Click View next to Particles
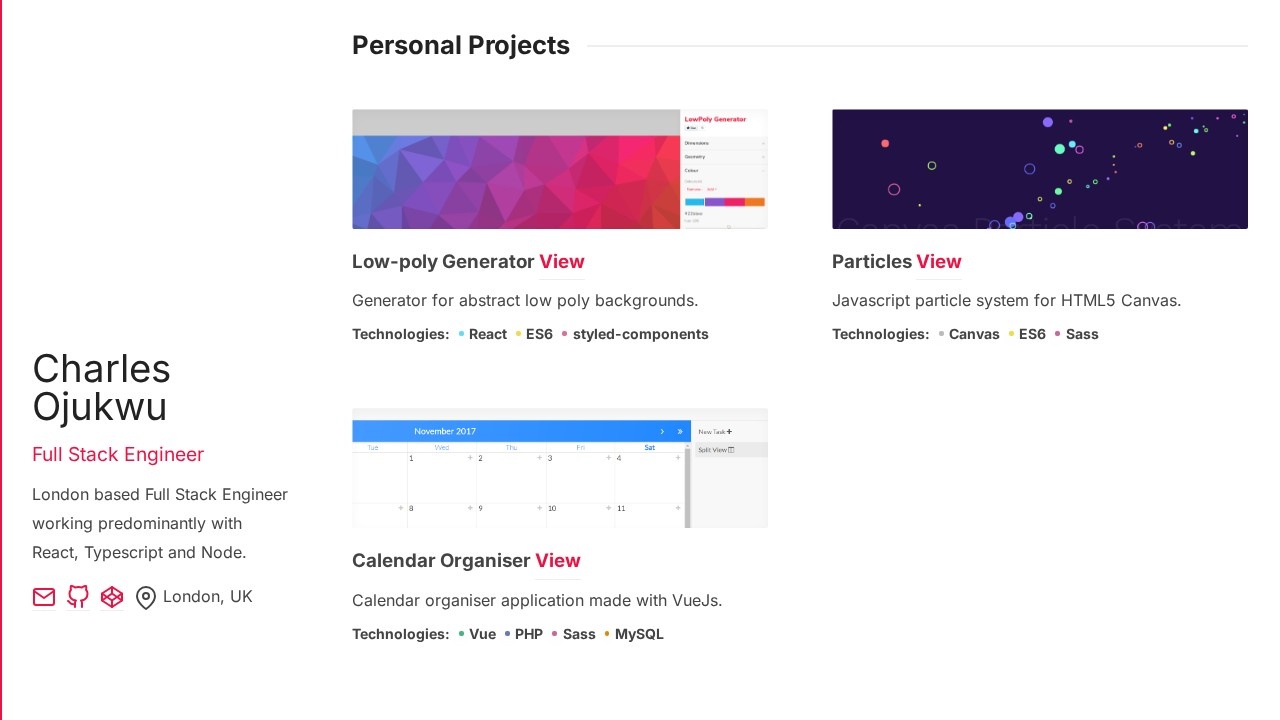The width and height of the screenshot is (1280, 720). pyautogui.click(x=938, y=262)
